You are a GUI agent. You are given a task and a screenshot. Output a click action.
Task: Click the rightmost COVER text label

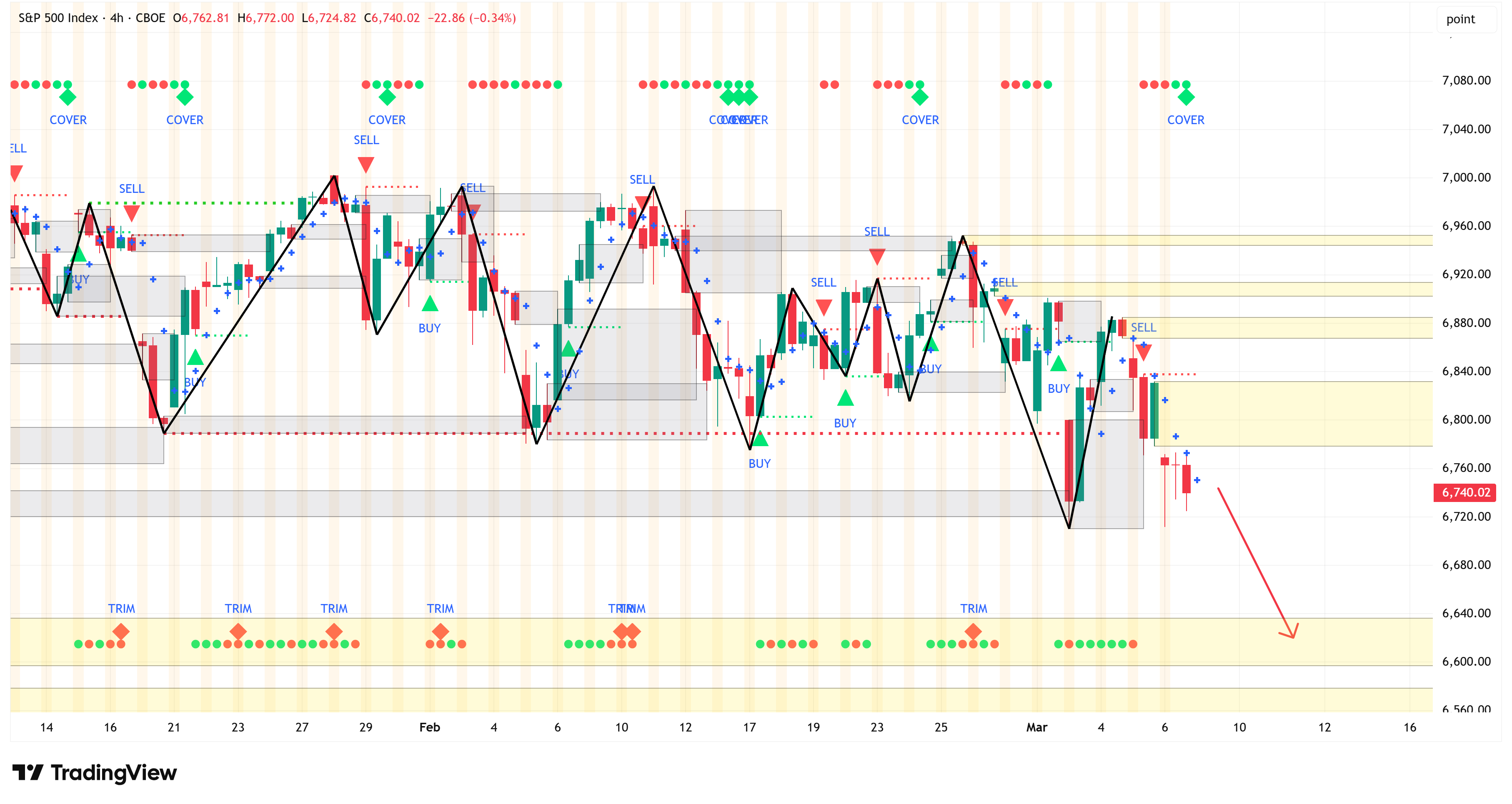tap(1185, 120)
